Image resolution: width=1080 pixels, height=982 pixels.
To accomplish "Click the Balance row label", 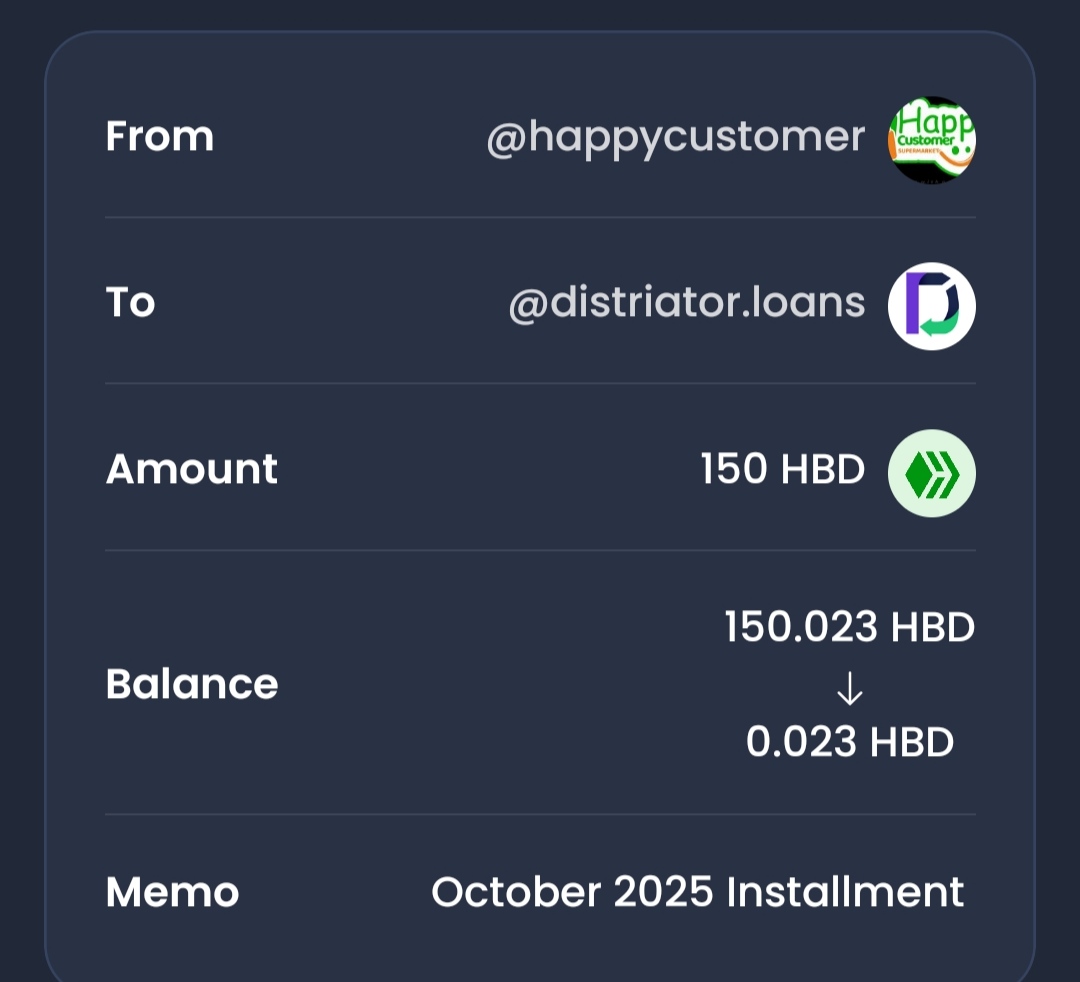I will [x=193, y=684].
